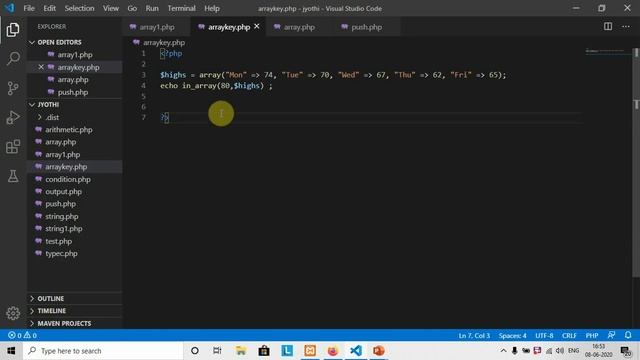Open Windows action center notifications

625,351
